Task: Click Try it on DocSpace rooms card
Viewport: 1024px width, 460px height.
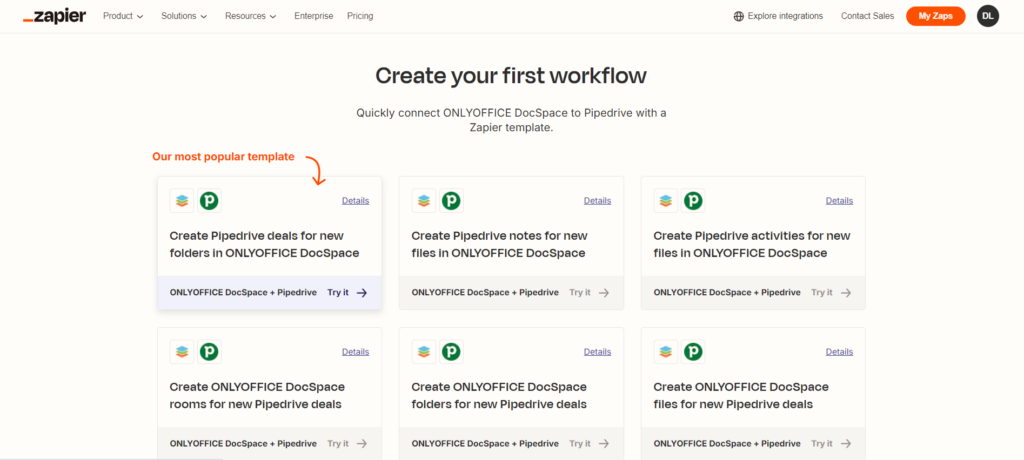Action: tap(338, 444)
